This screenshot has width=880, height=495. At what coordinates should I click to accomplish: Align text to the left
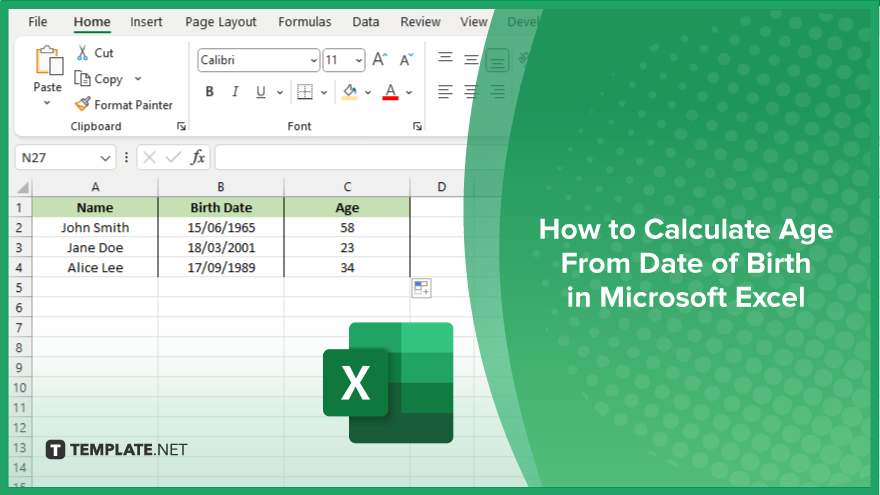[446, 91]
